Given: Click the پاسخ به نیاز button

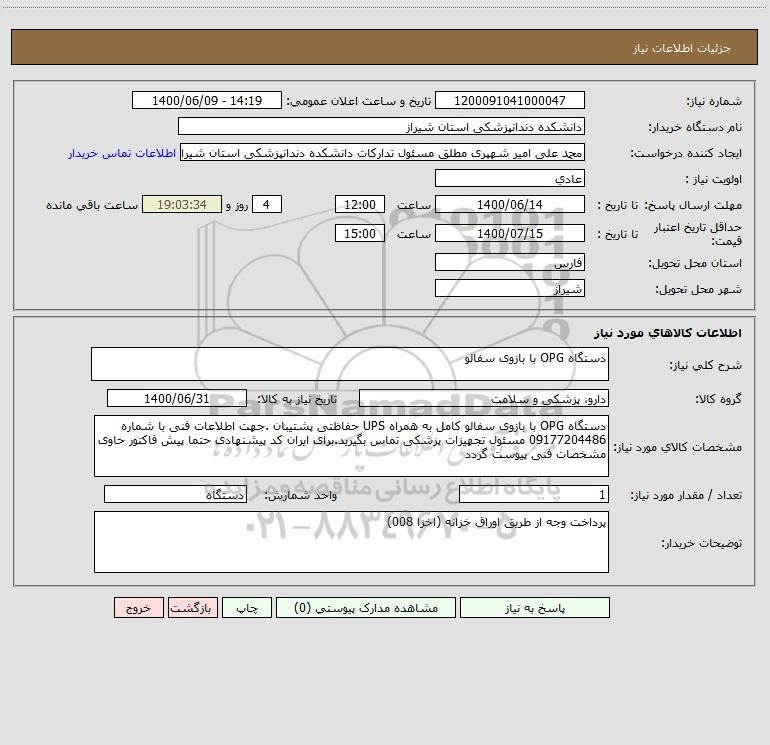Looking at the screenshot, I should pyautogui.click(x=535, y=608).
